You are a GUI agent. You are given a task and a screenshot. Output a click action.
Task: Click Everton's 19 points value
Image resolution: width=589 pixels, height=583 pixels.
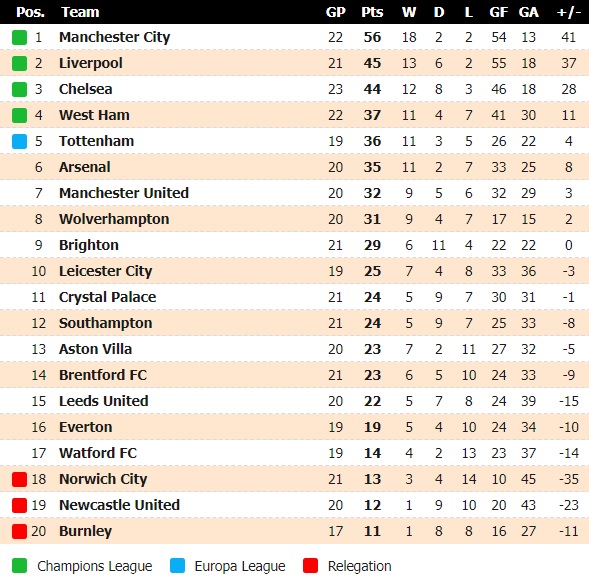pyautogui.click(x=372, y=427)
